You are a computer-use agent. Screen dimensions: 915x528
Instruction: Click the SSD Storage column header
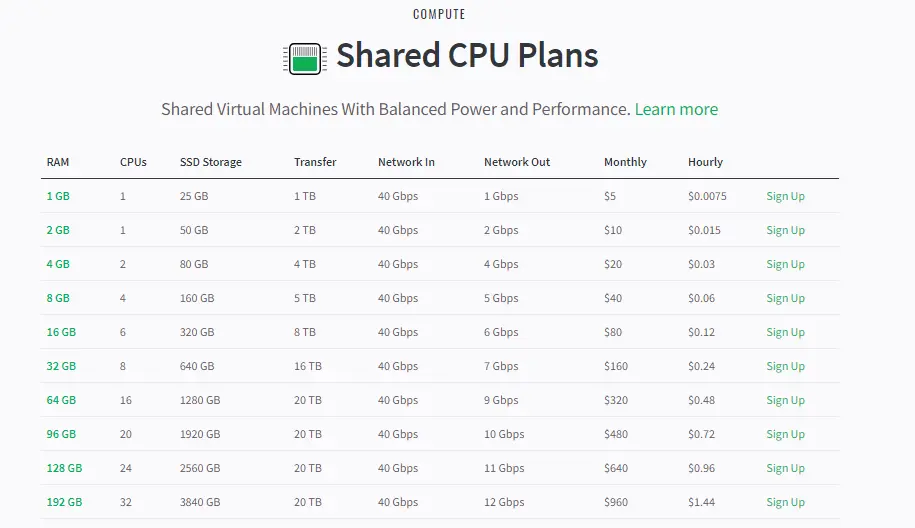coord(211,162)
